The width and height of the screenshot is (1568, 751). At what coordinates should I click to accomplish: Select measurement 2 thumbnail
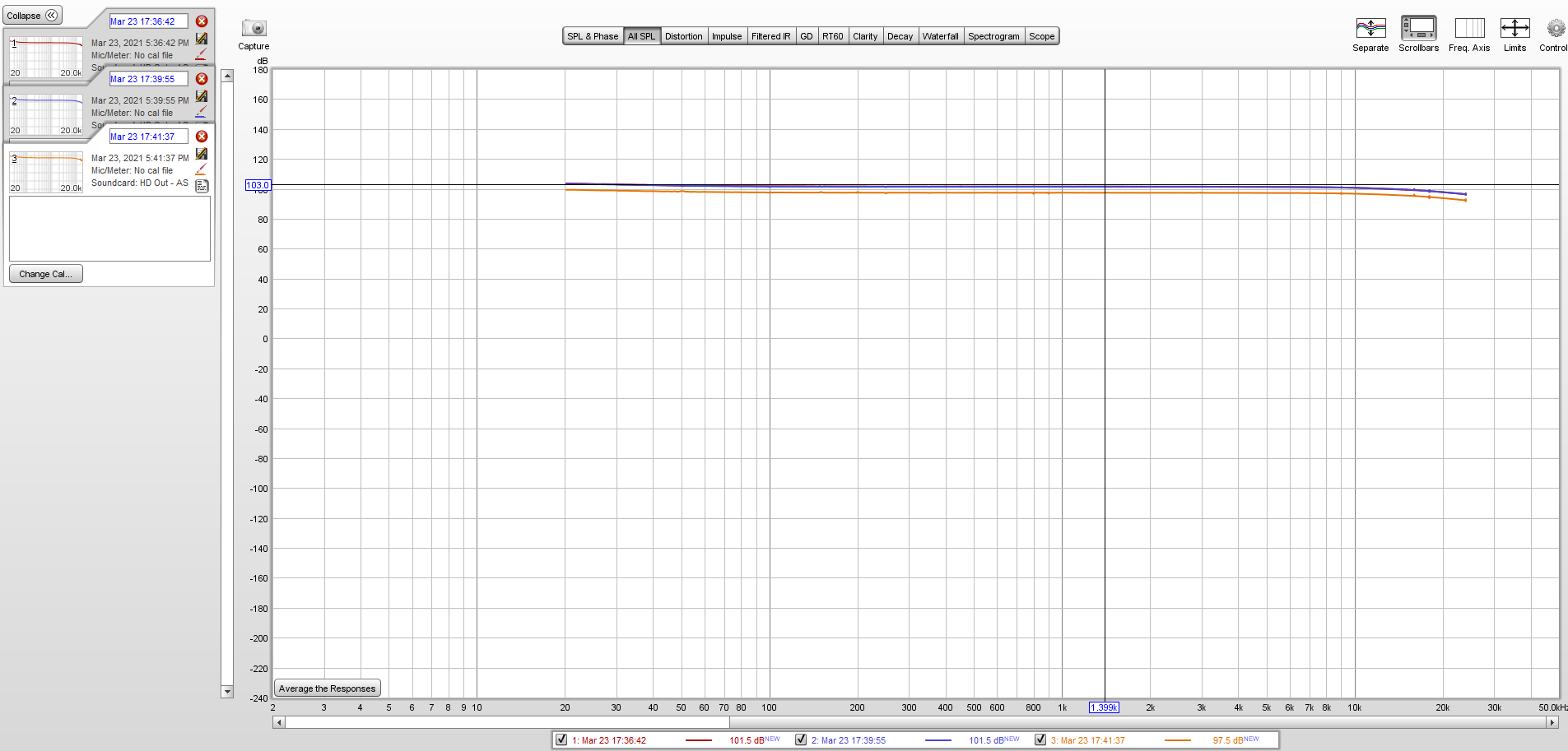point(46,115)
